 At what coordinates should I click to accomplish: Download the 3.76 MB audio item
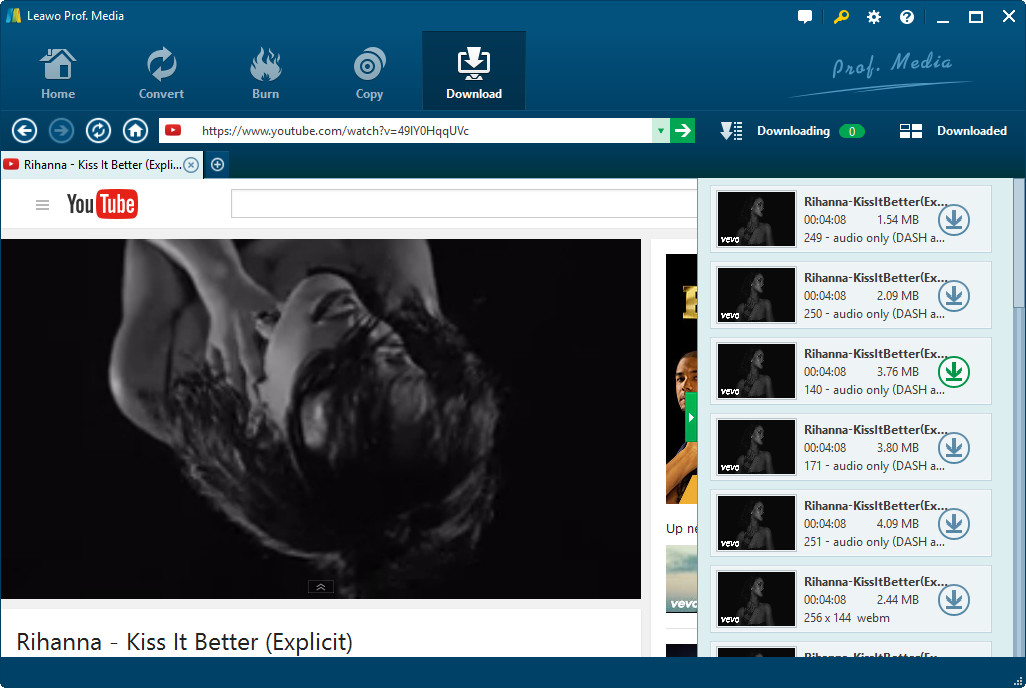point(954,372)
